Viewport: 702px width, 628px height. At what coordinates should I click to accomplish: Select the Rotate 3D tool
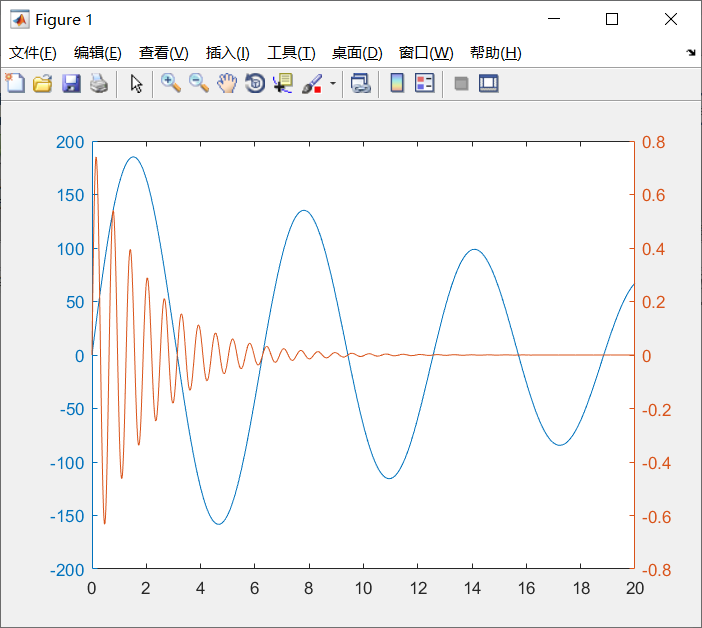coord(255,83)
